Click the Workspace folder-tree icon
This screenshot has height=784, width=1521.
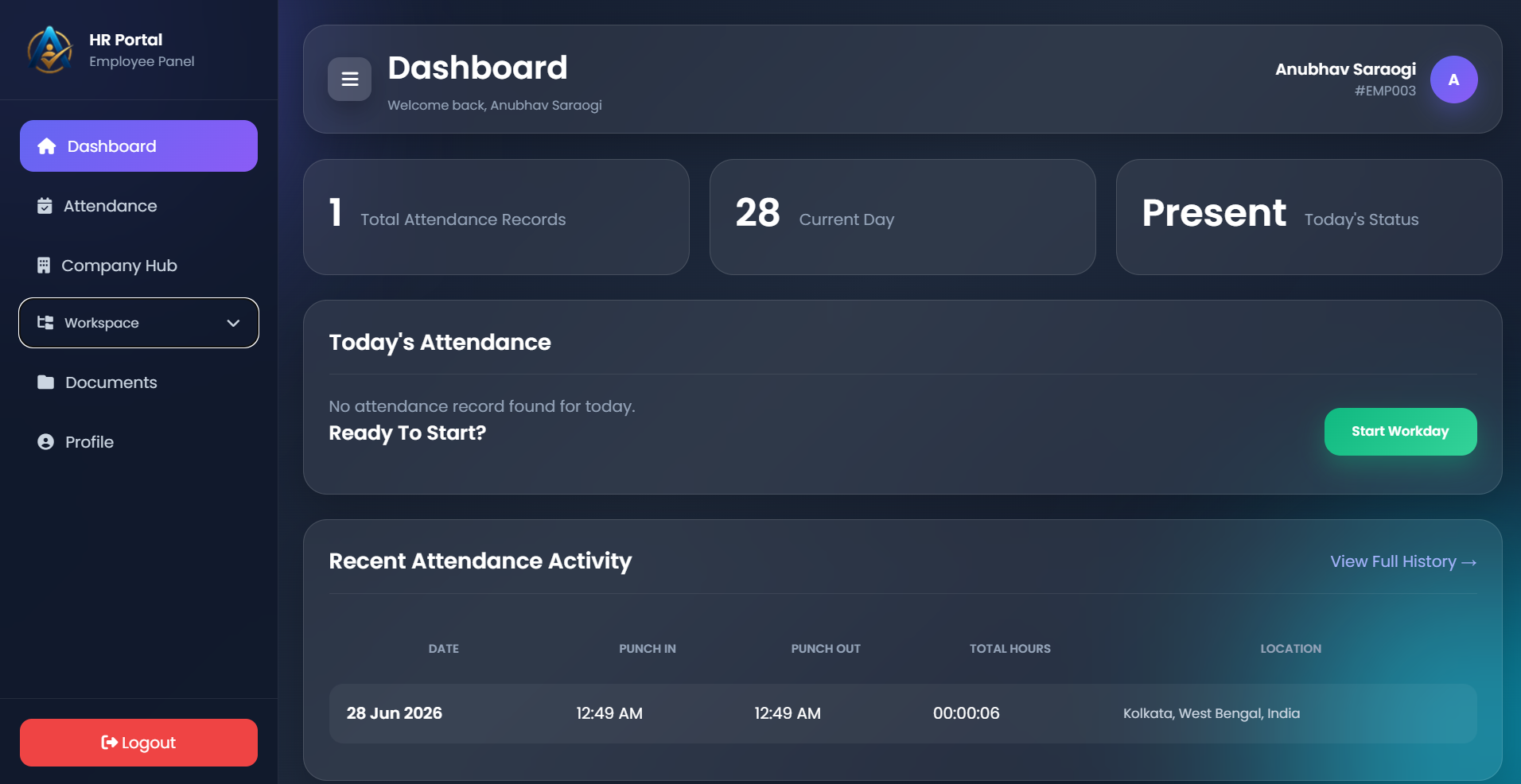[45, 323]
